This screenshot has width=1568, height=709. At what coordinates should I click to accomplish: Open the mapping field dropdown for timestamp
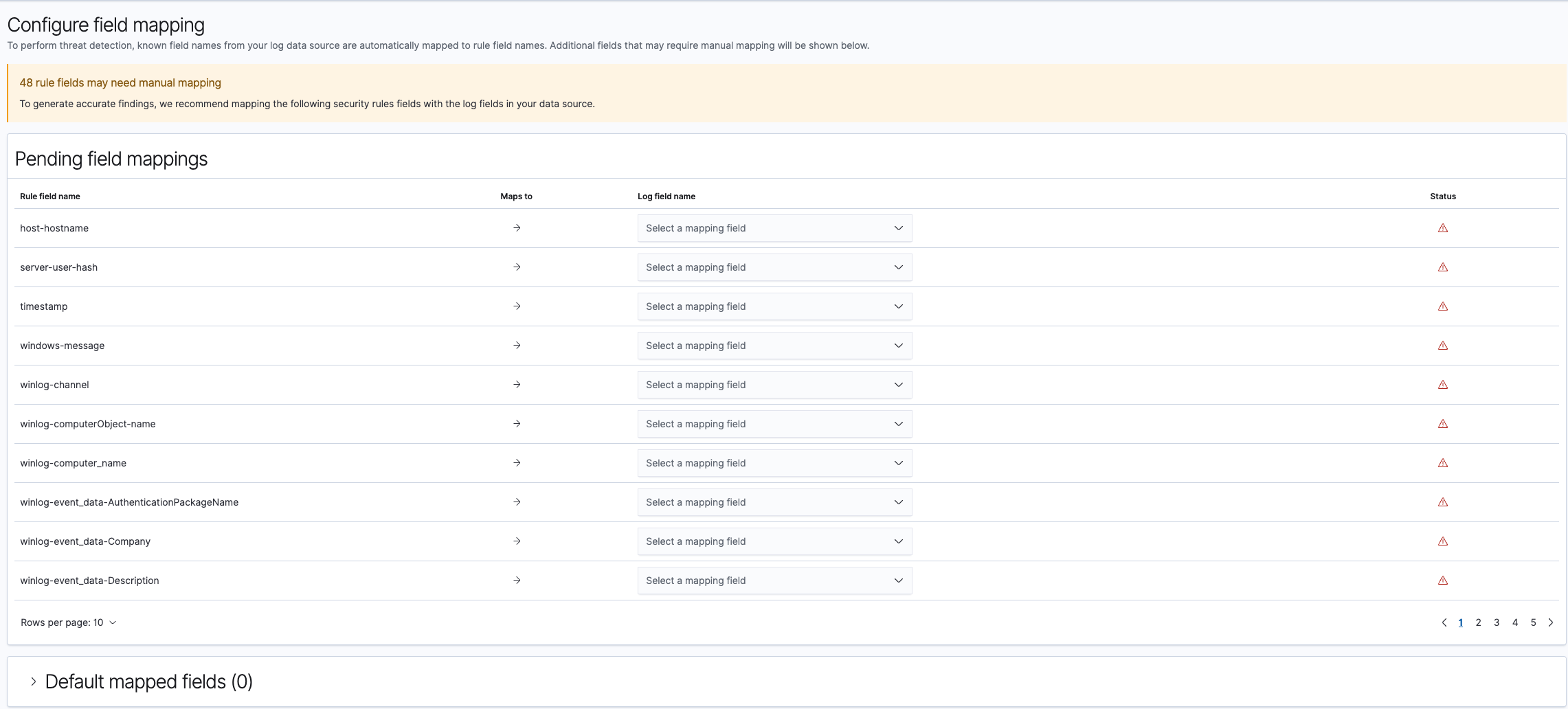[774, 306]
